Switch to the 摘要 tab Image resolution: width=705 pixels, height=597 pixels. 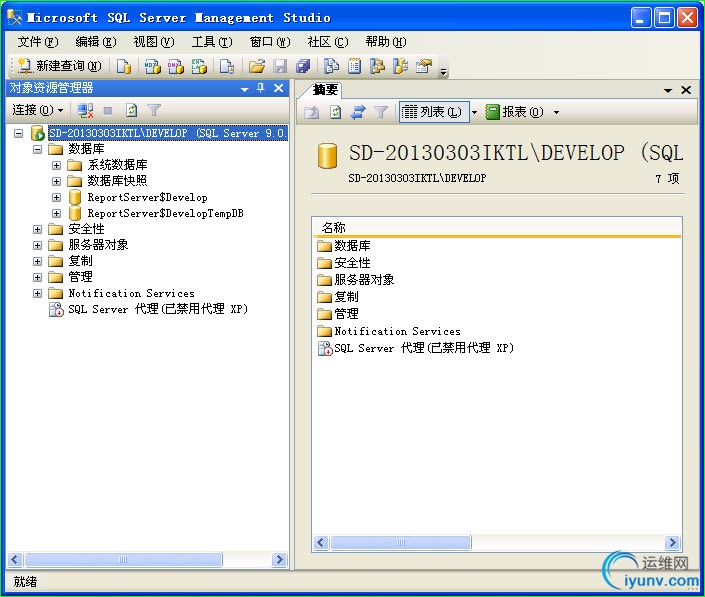click(x=325, y=90)
